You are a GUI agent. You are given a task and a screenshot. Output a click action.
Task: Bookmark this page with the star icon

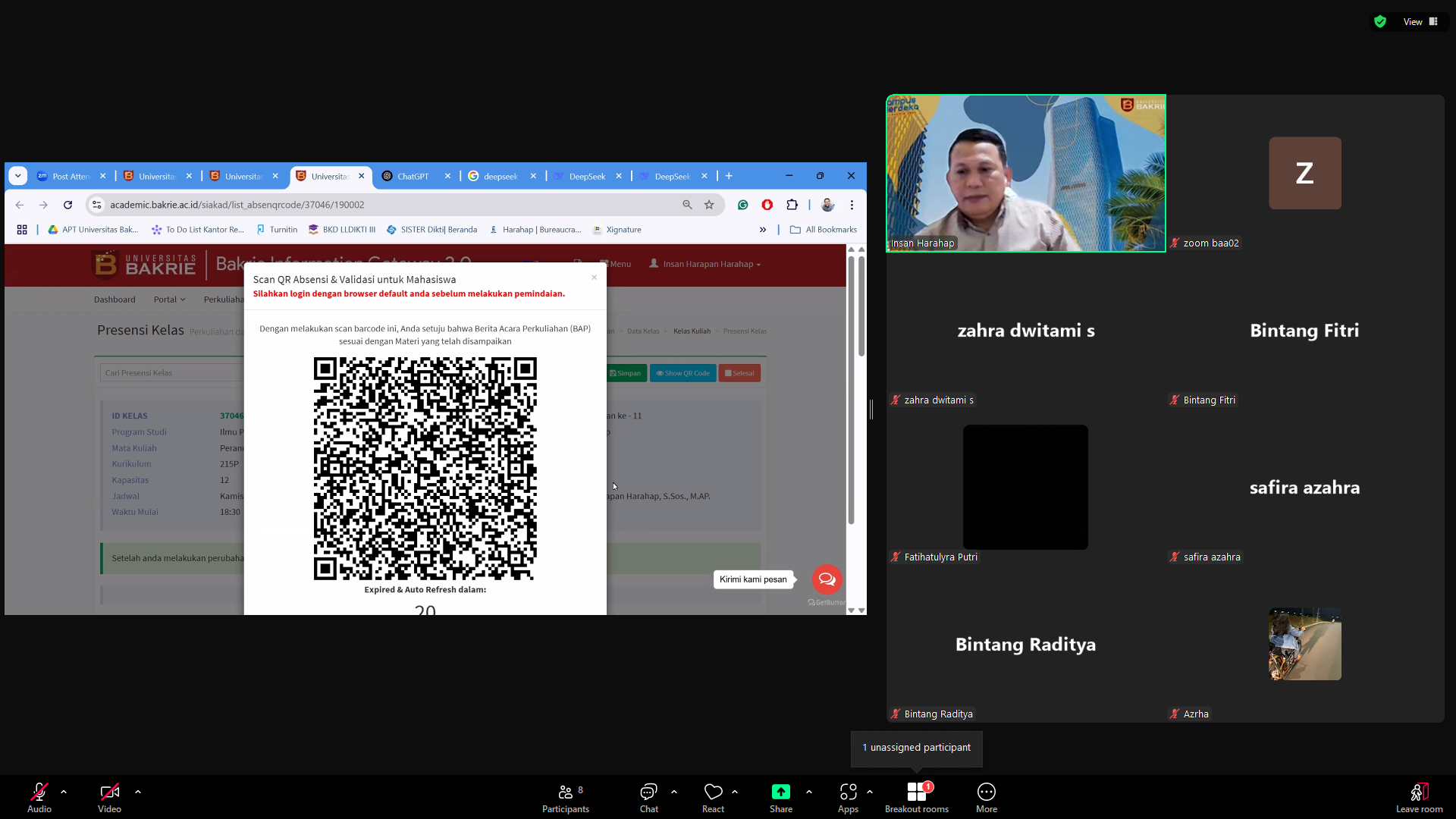coord(709,205)
